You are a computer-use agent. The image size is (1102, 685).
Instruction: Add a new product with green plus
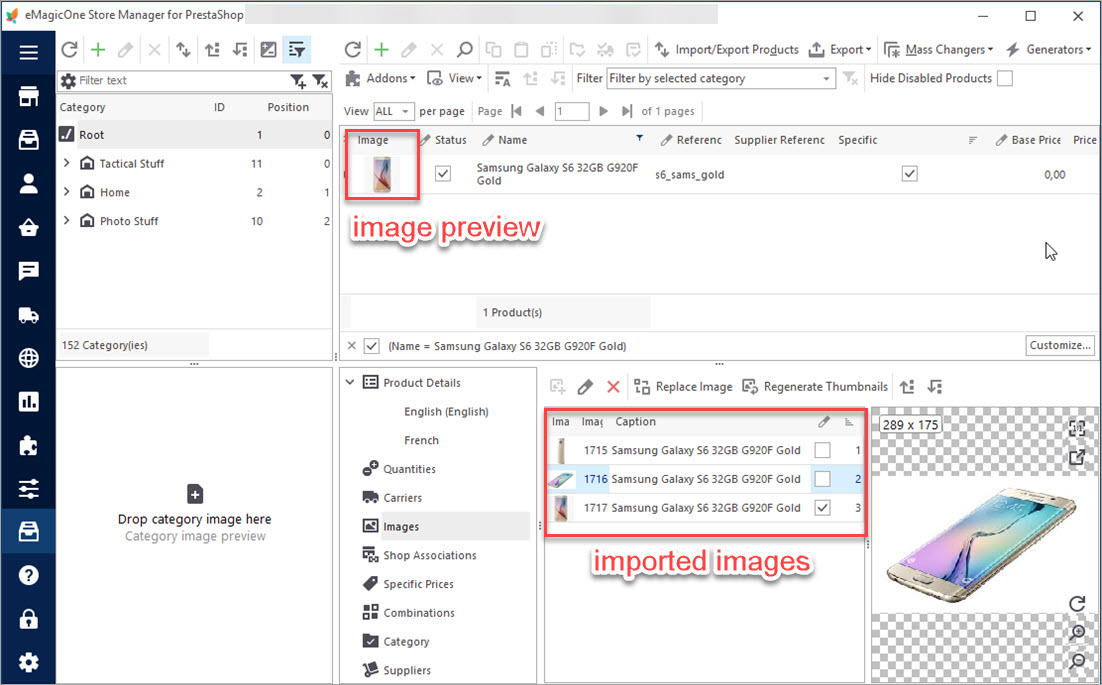tap(381, 49)
